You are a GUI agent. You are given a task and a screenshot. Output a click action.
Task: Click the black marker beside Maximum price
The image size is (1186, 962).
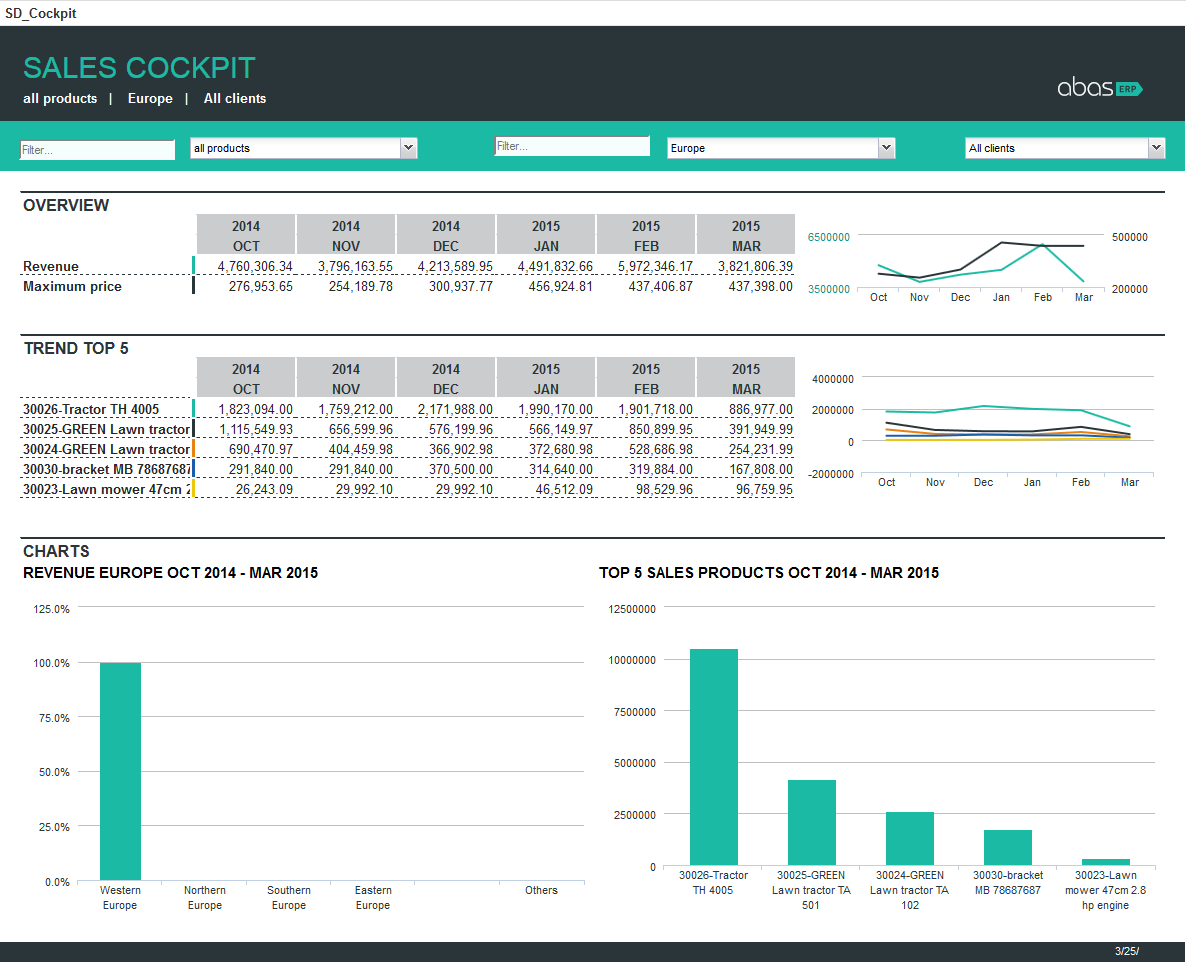pyautogui.click(x=192, y=286)
